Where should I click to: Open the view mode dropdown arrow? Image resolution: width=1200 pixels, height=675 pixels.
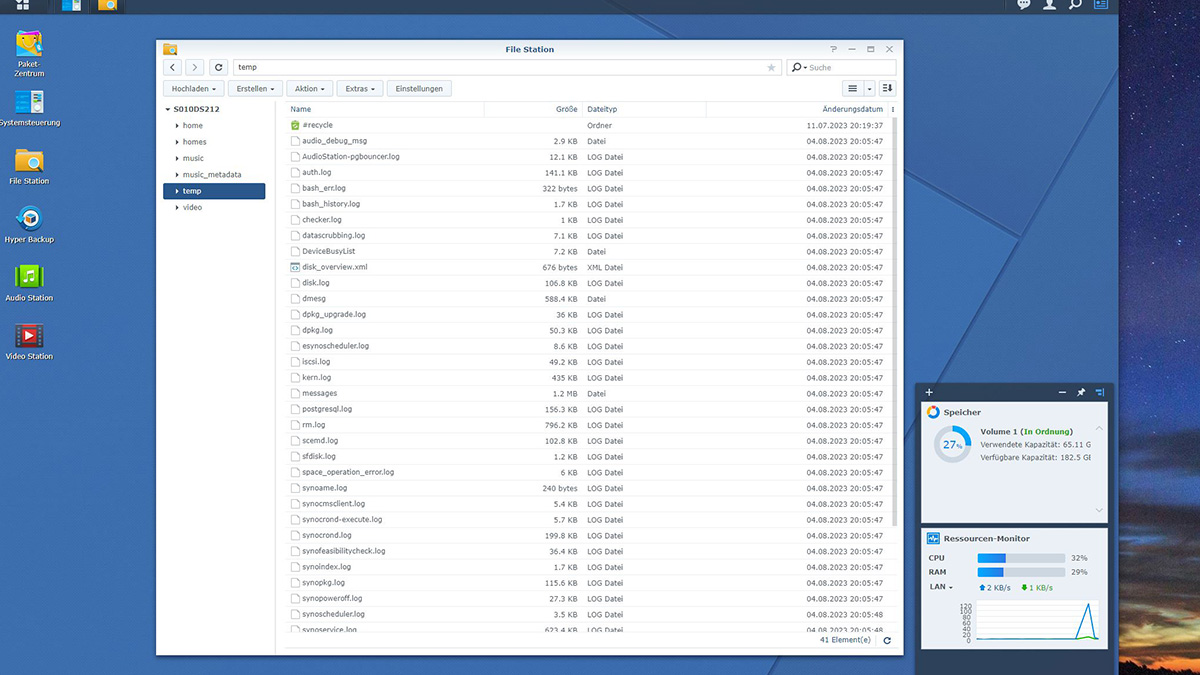tap(869, 89)
